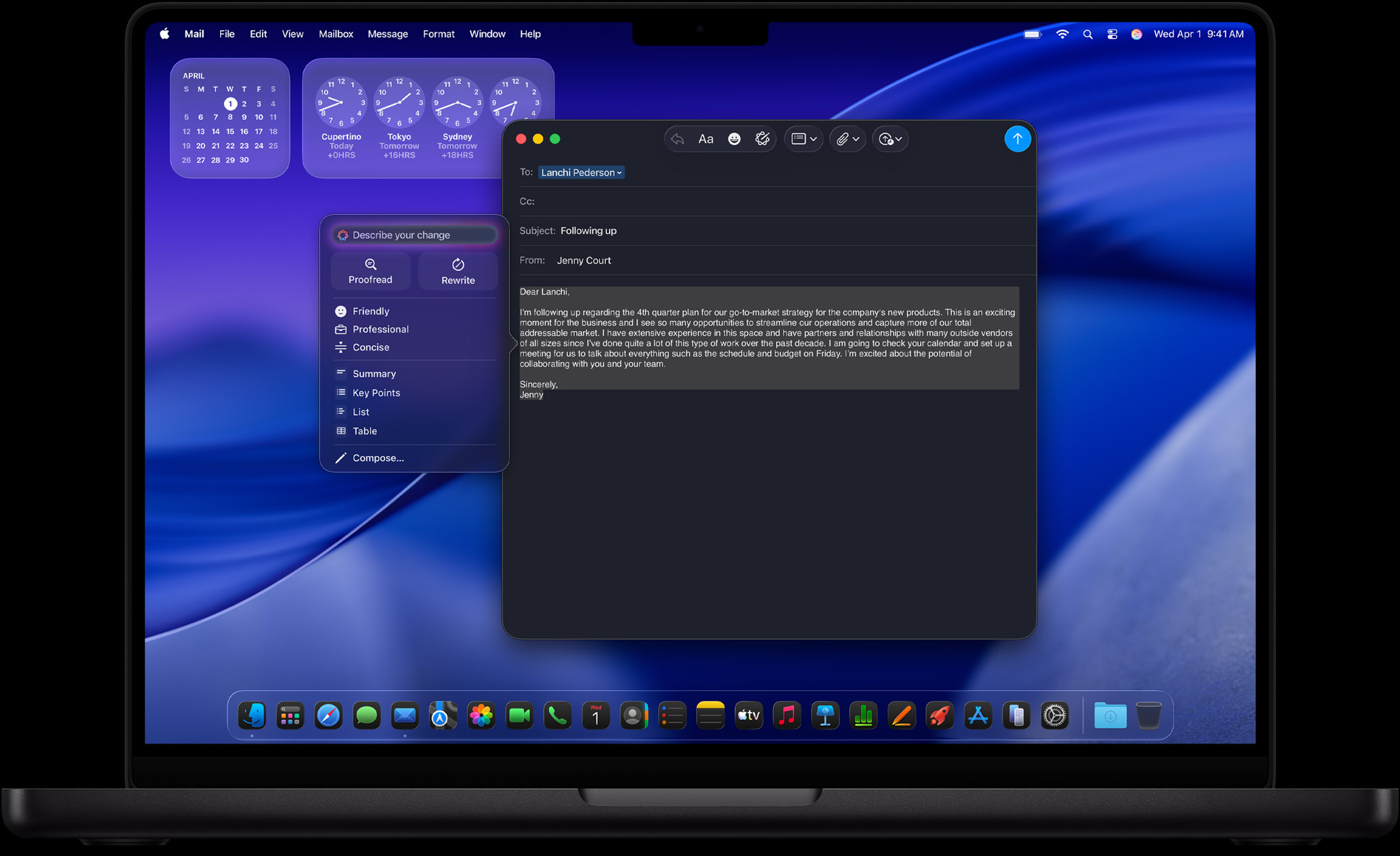
Task: Select the Proofread tool in Writing Tools
Action: [370, 271]
